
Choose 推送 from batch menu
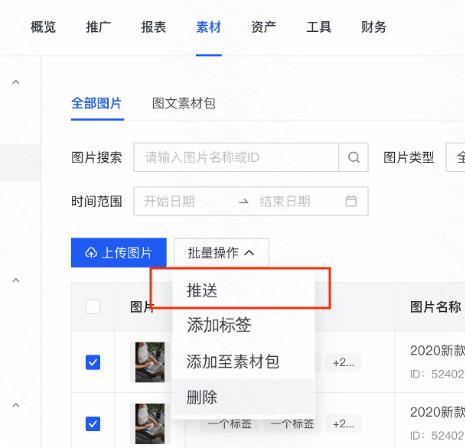click(244, 290)
